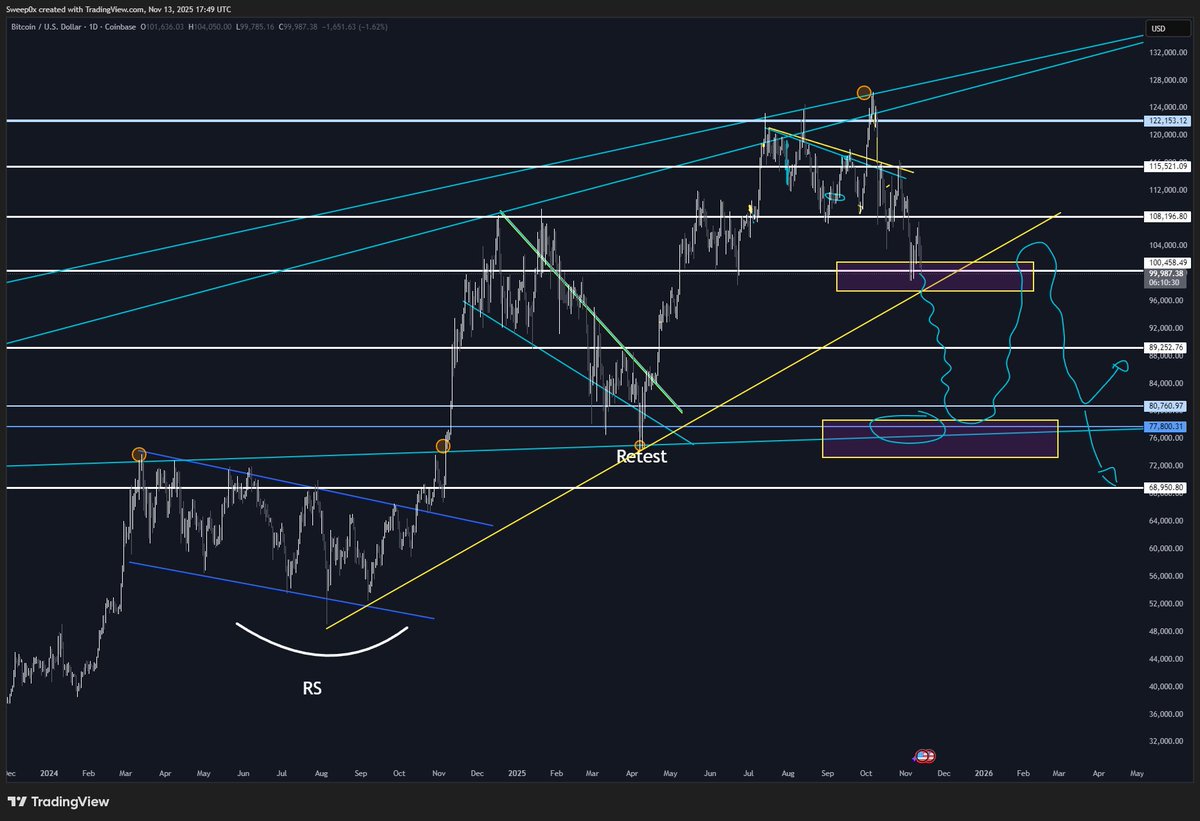
Task: Select the RS label under the white arc
Action: [x=312, y=688]
